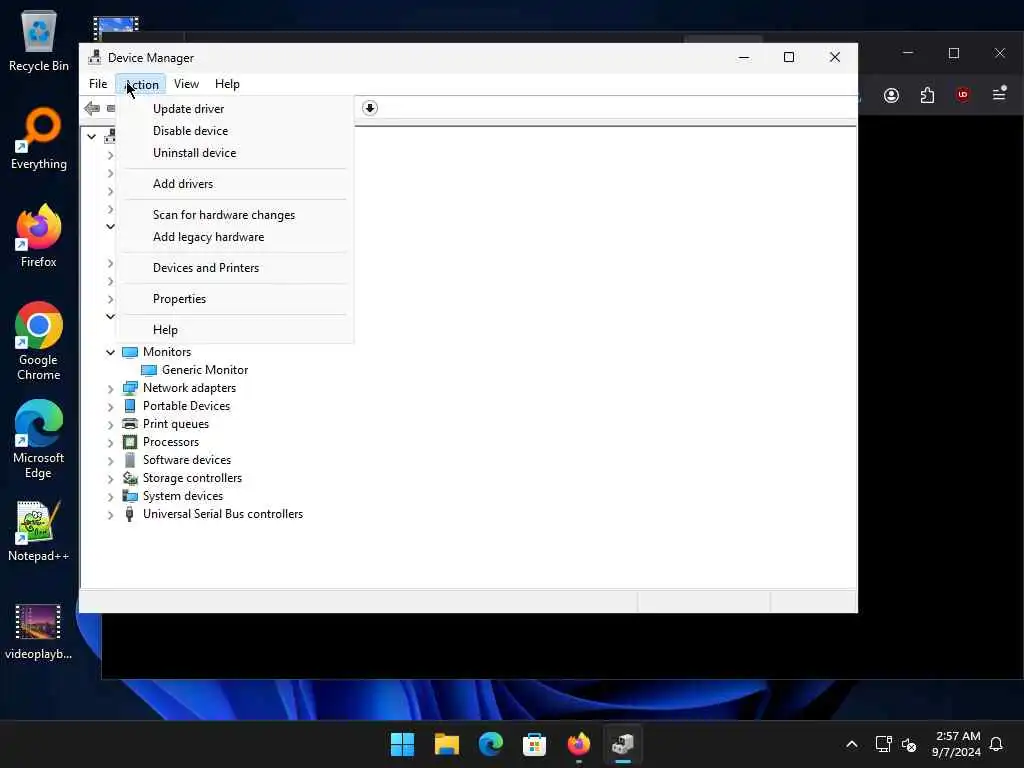The height and width of the screenshot is (768, 1024).
Task: Click the uBlock Origin icon in Firefox
Action: 963,95
